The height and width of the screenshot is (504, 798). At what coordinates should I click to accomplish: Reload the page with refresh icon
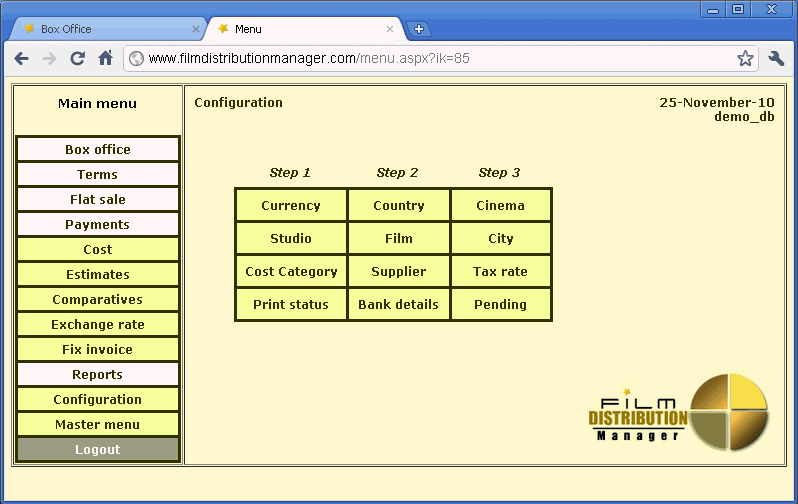tap(77, 59)
